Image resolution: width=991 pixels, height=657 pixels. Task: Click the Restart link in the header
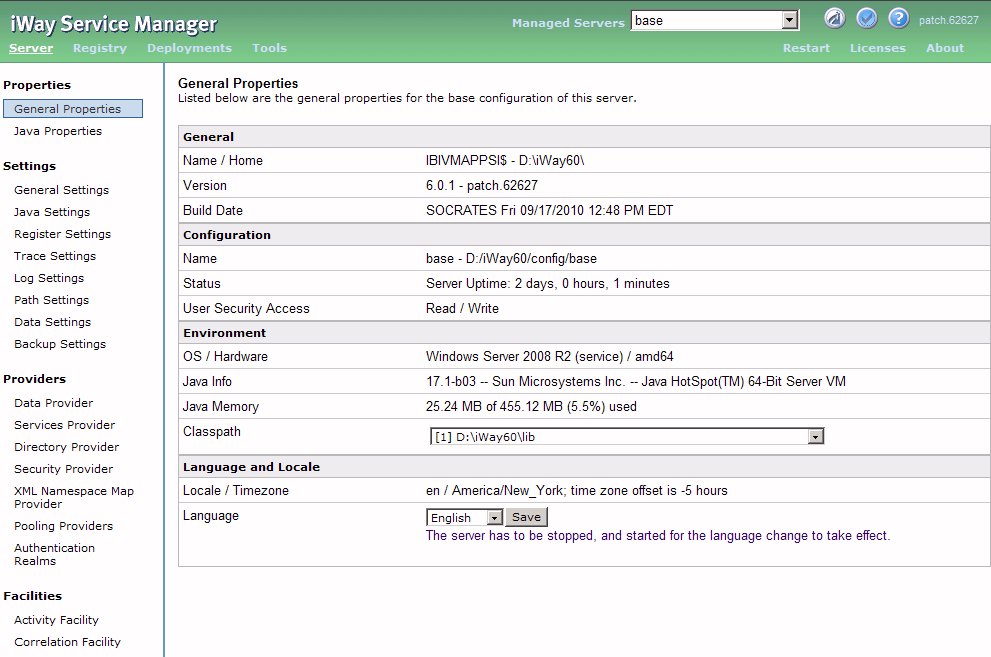tap(806, 48)
